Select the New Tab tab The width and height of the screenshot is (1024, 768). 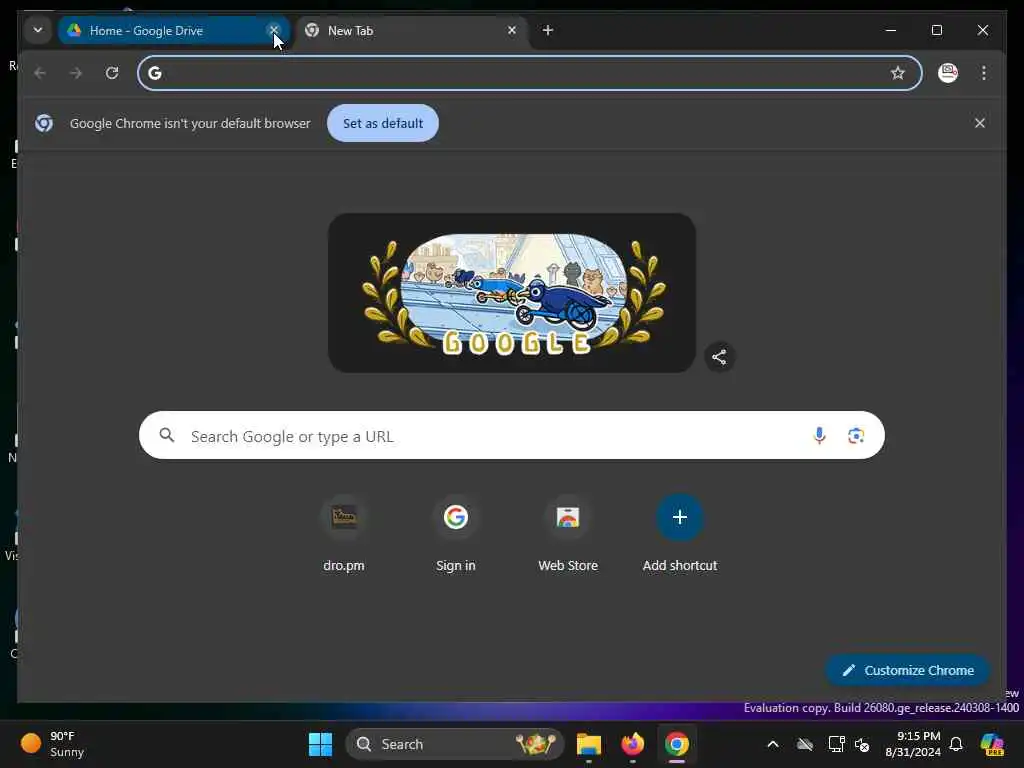[411, 31]
